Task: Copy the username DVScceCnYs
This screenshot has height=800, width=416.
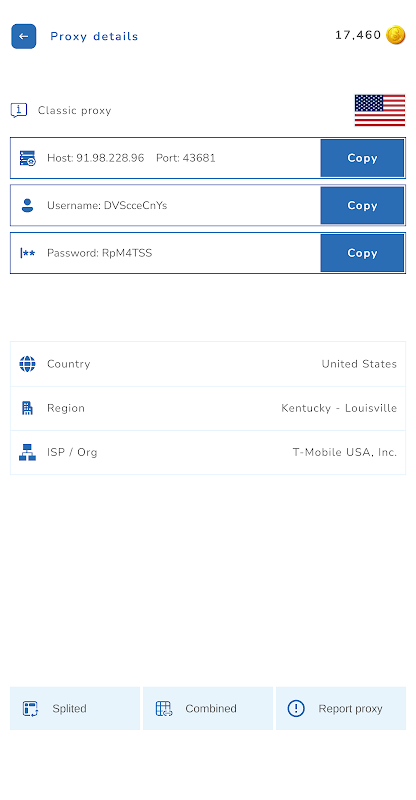Action: 362,206
